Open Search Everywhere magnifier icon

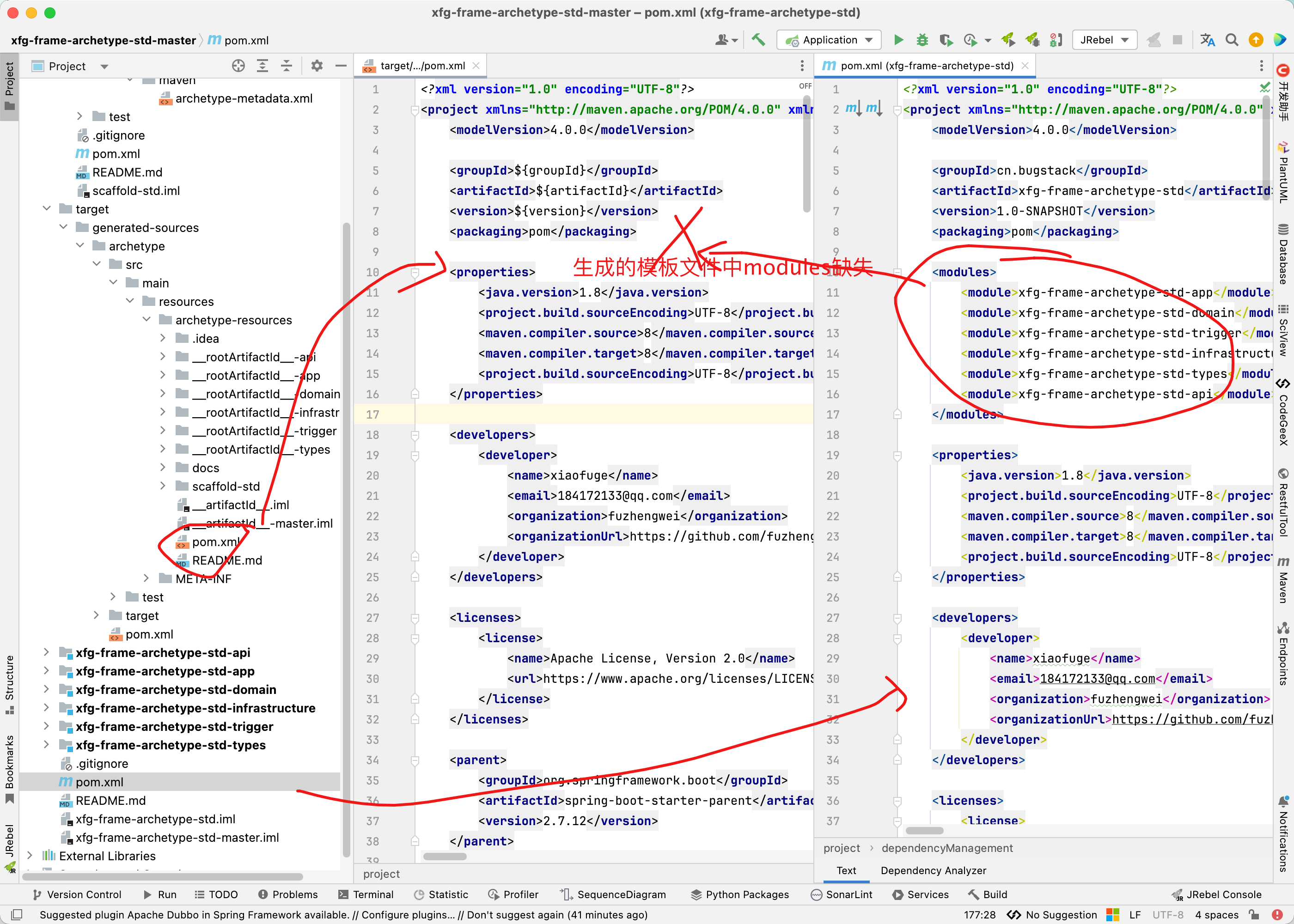pyautogui.click(x=1232, y=40)
